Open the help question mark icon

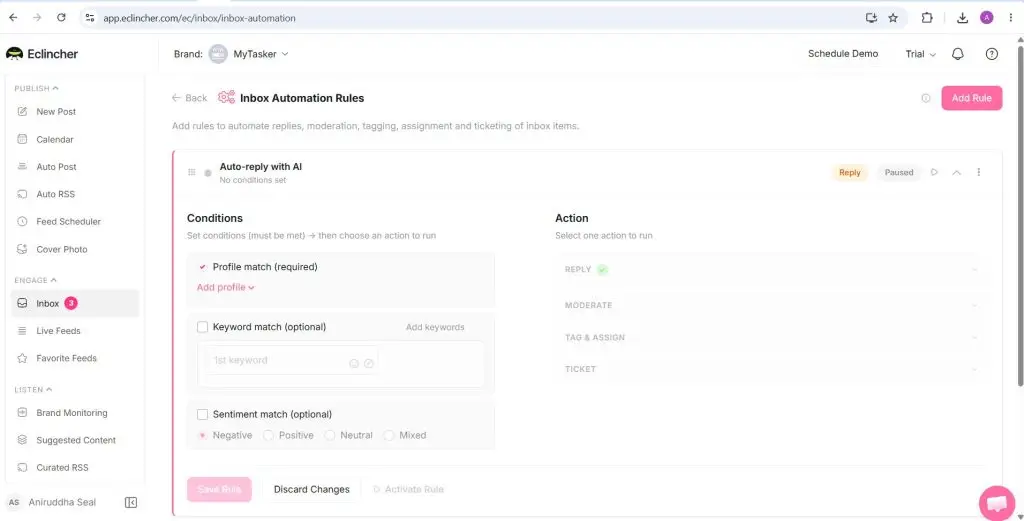991,54
